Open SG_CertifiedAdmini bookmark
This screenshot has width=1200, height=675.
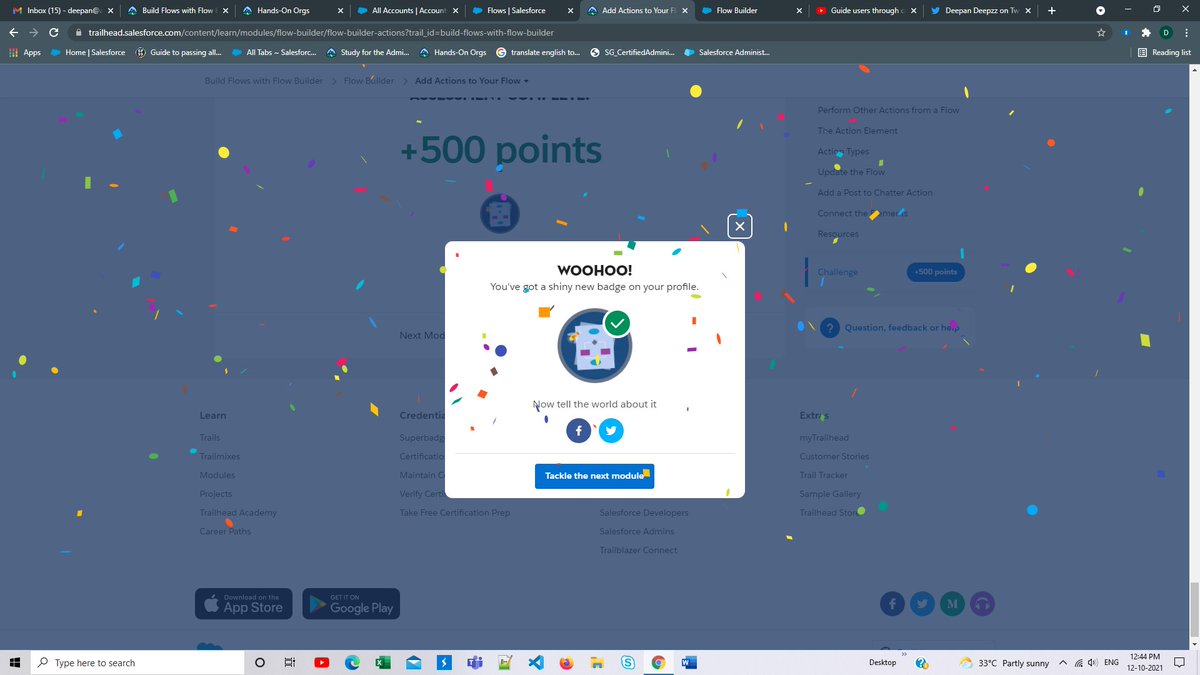tap(633, 52)
